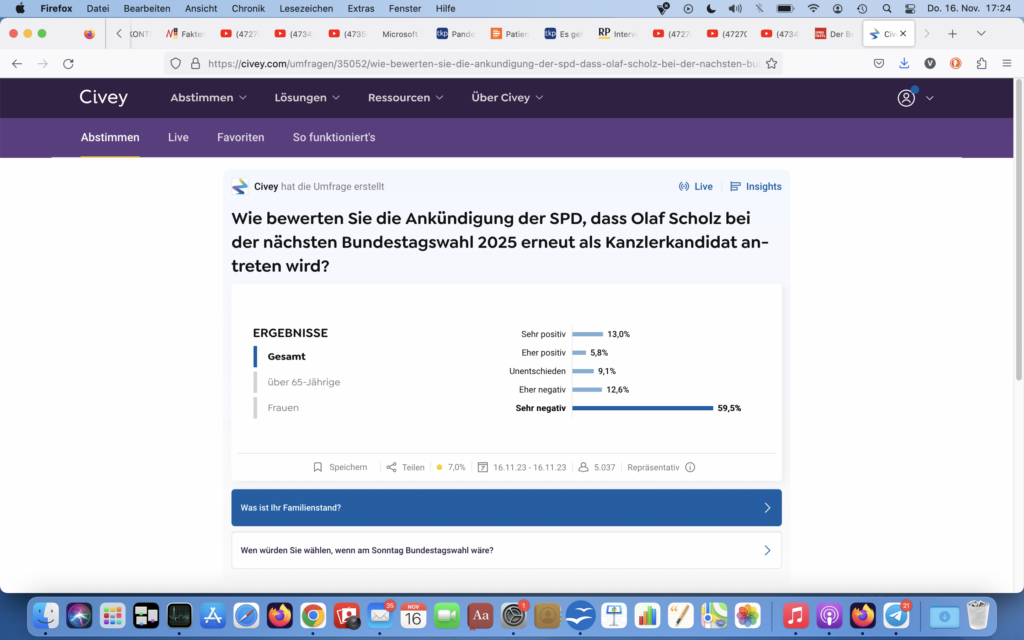Expand the Lösungen dropdown menu
Image resolution: width=1024 pixels, height=640 pixels.
(x=307, y=98)
